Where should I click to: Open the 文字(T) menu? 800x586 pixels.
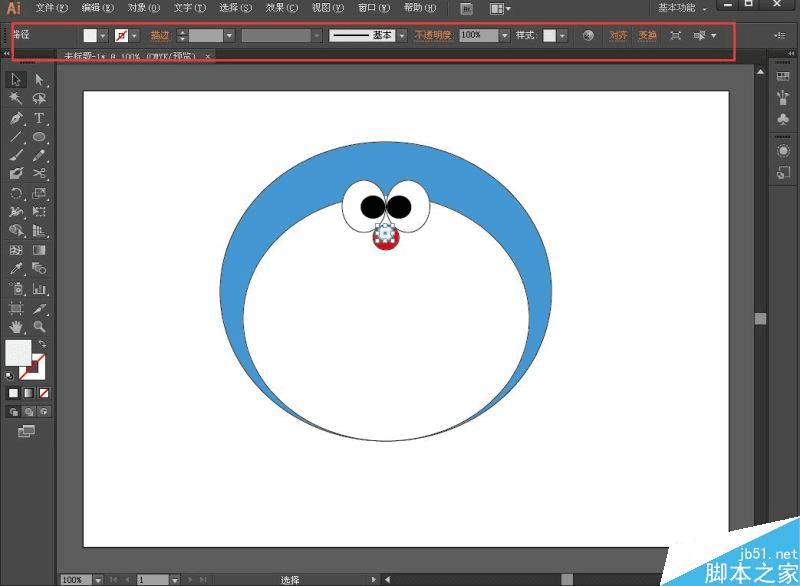(189, 8)
